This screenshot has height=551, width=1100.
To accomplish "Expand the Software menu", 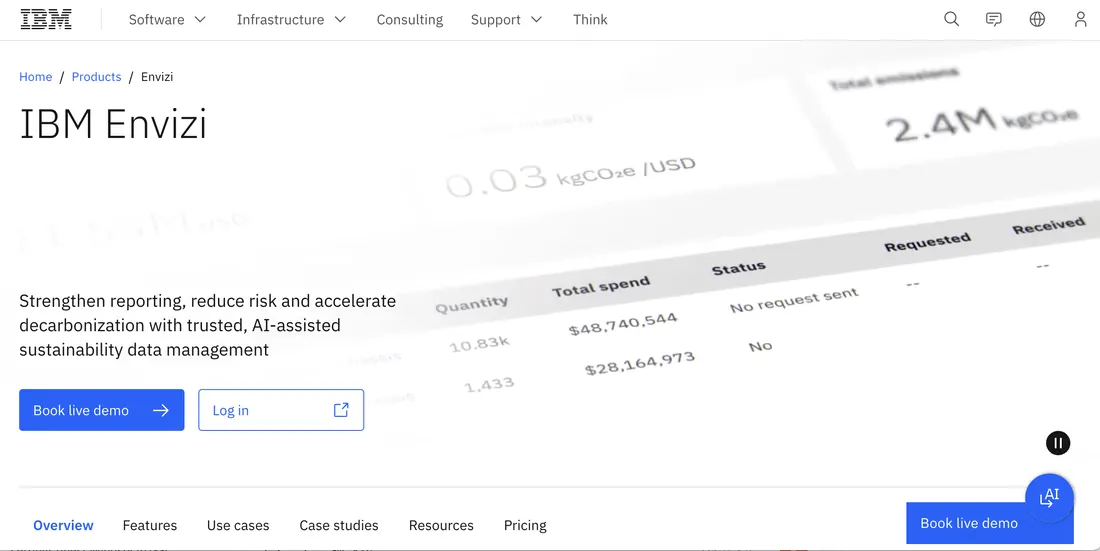I will (x=167, y=20).
